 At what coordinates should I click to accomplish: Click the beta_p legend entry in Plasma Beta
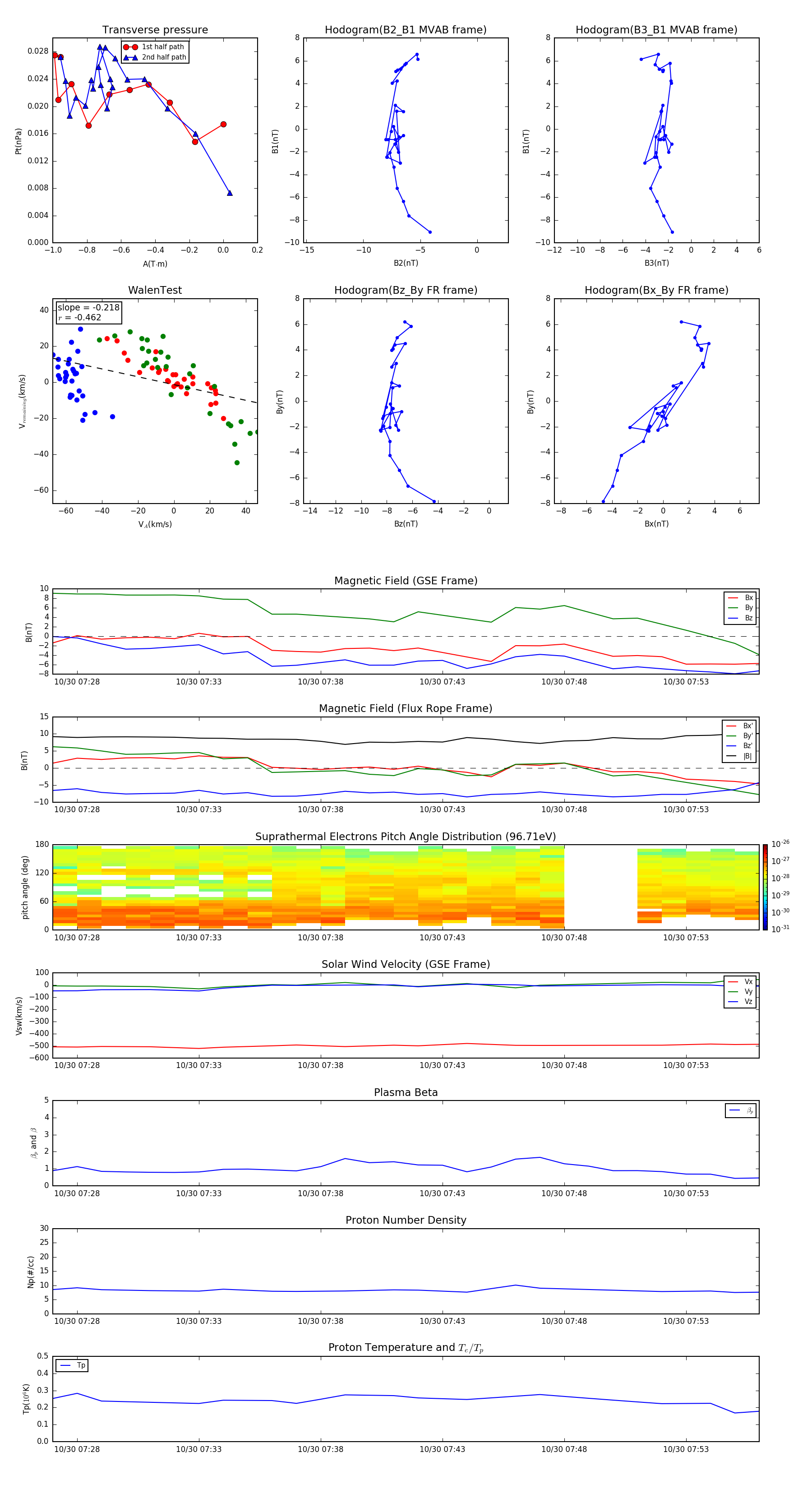[741, 1110]
